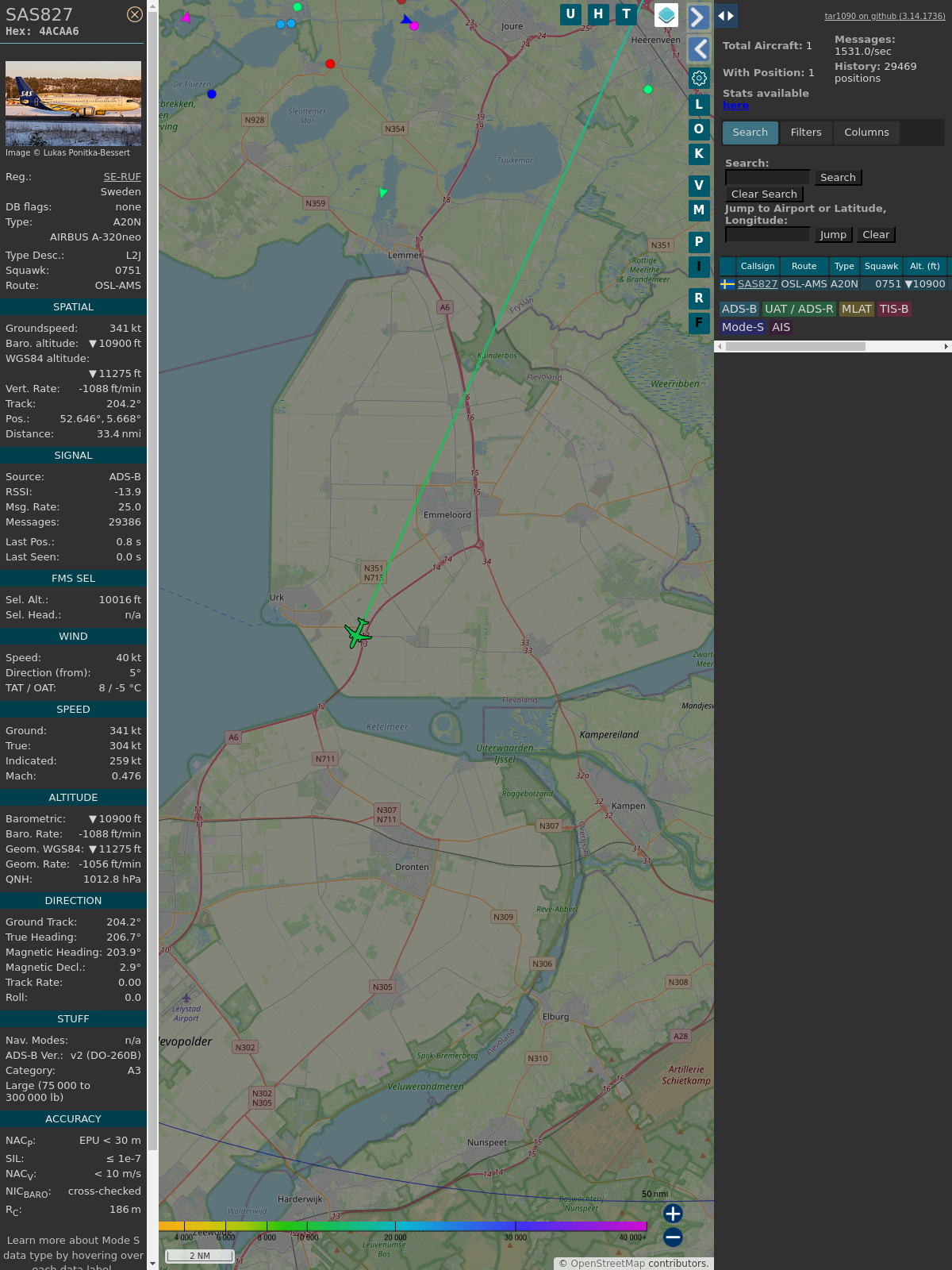Focus the Jump to Airport input field

pyautogui.click(x=767, y=235)
